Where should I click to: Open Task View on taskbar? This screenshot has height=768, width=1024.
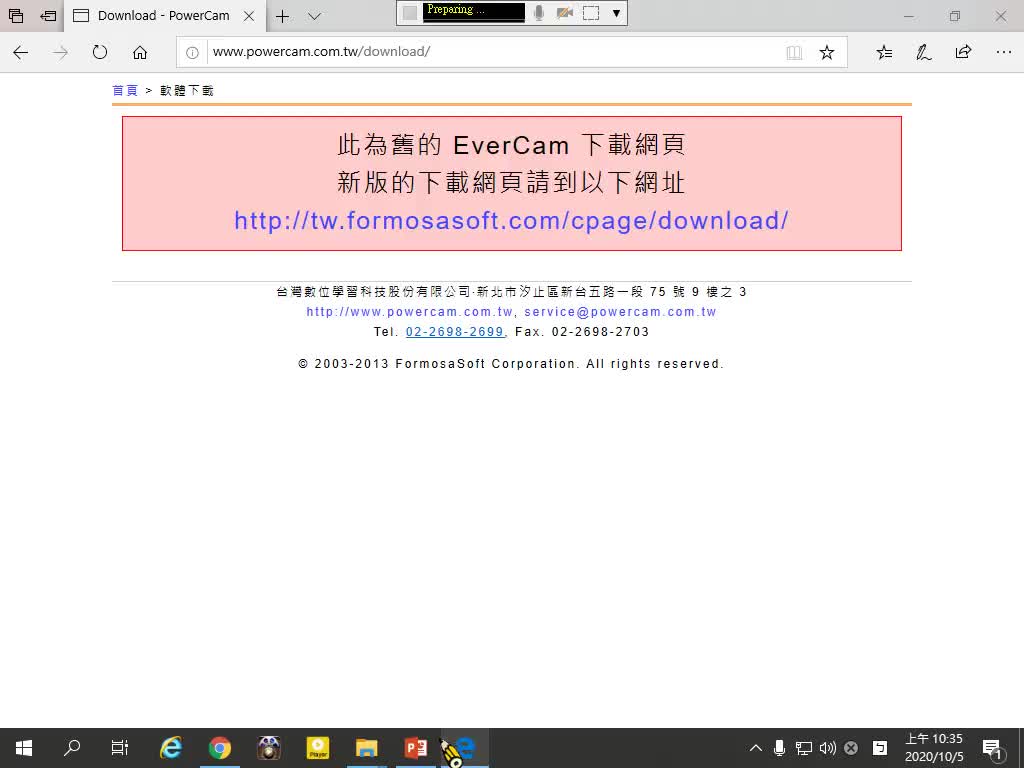[x=120, y=748]
